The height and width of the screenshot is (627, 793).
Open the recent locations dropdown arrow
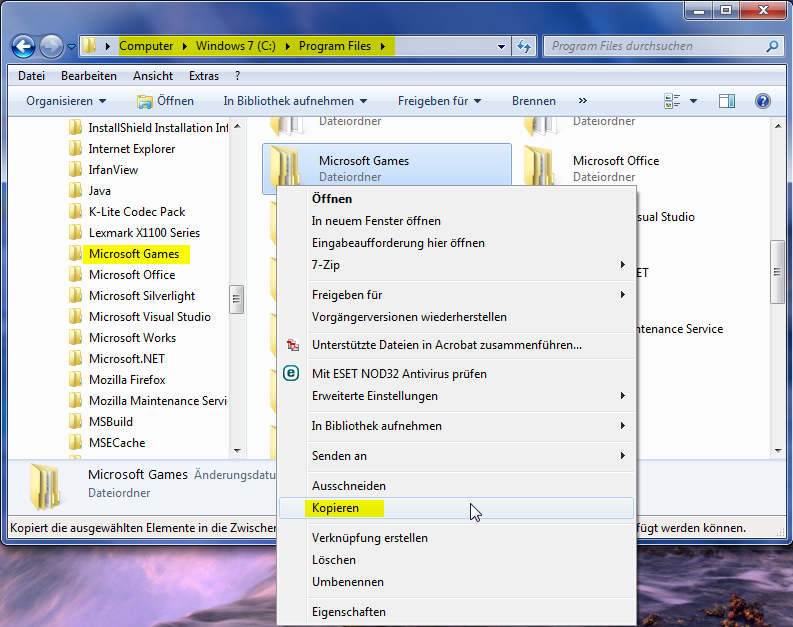point(71,47)
